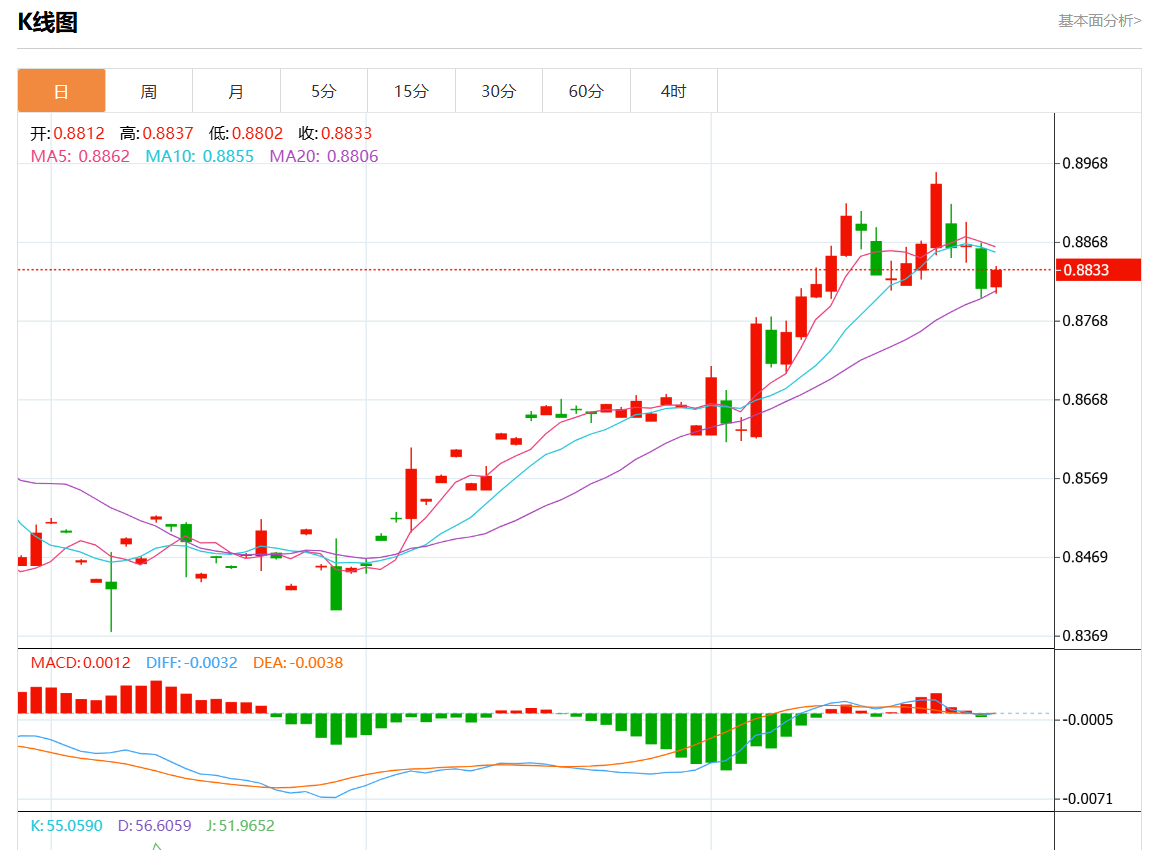Screen dimensions: 1153x850
Task: Click the K线图 chart title
Action: [x=48, y=22]
